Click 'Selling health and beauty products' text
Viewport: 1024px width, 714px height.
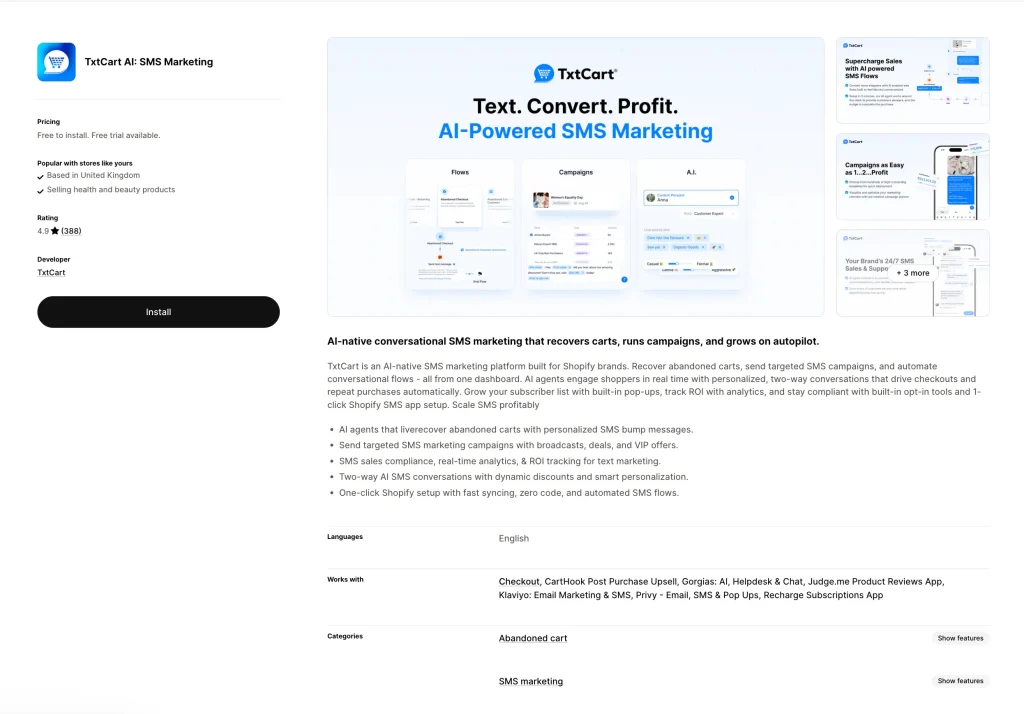click(x=111, y=189)
